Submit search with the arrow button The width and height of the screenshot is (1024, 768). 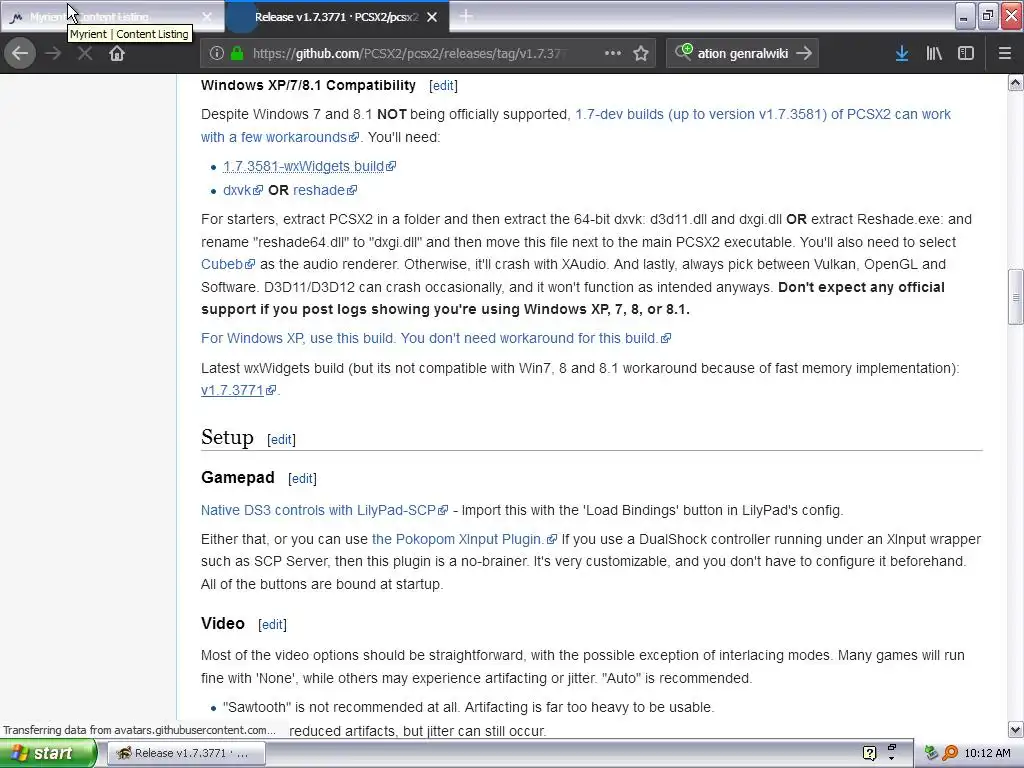click(x=805, y=54)
